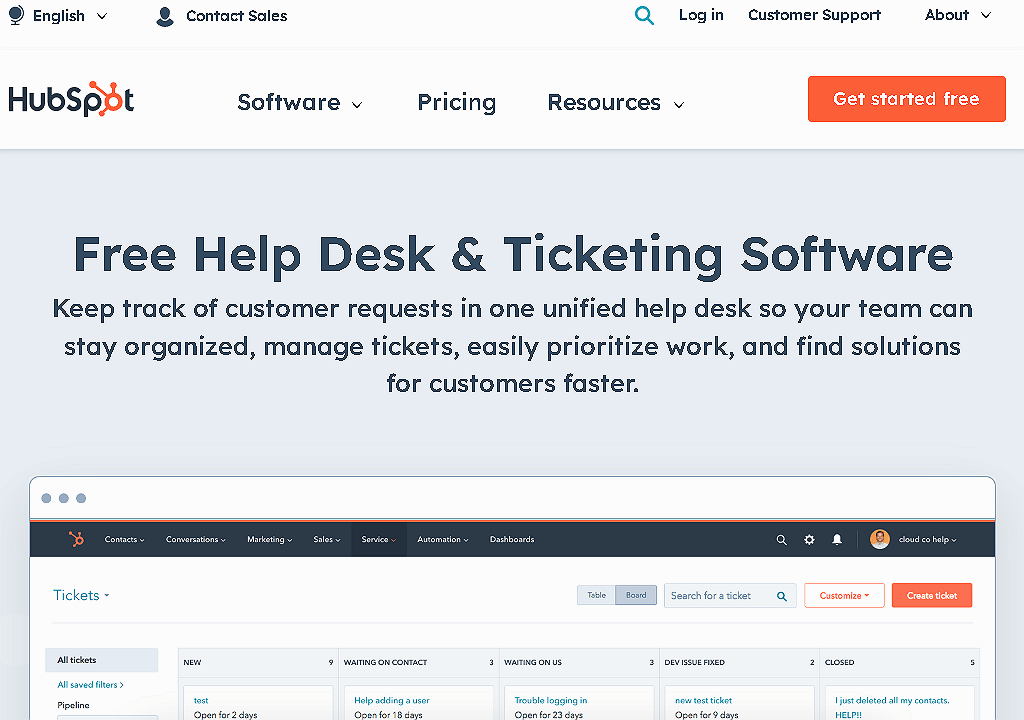Click the Pipeline label in sidebar

point(73,705)
